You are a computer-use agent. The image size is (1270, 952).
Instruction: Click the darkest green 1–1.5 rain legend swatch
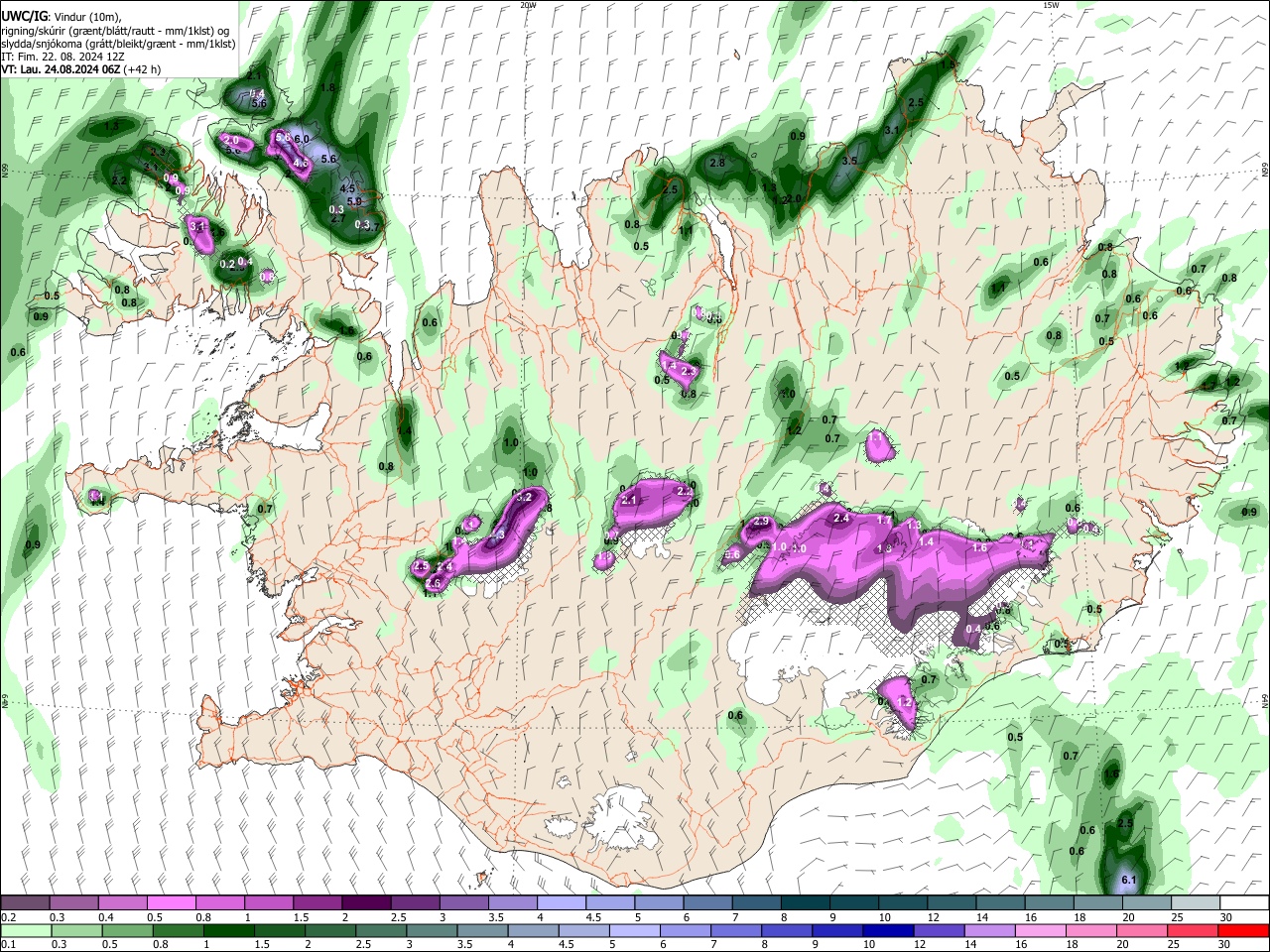click(229, 931)
